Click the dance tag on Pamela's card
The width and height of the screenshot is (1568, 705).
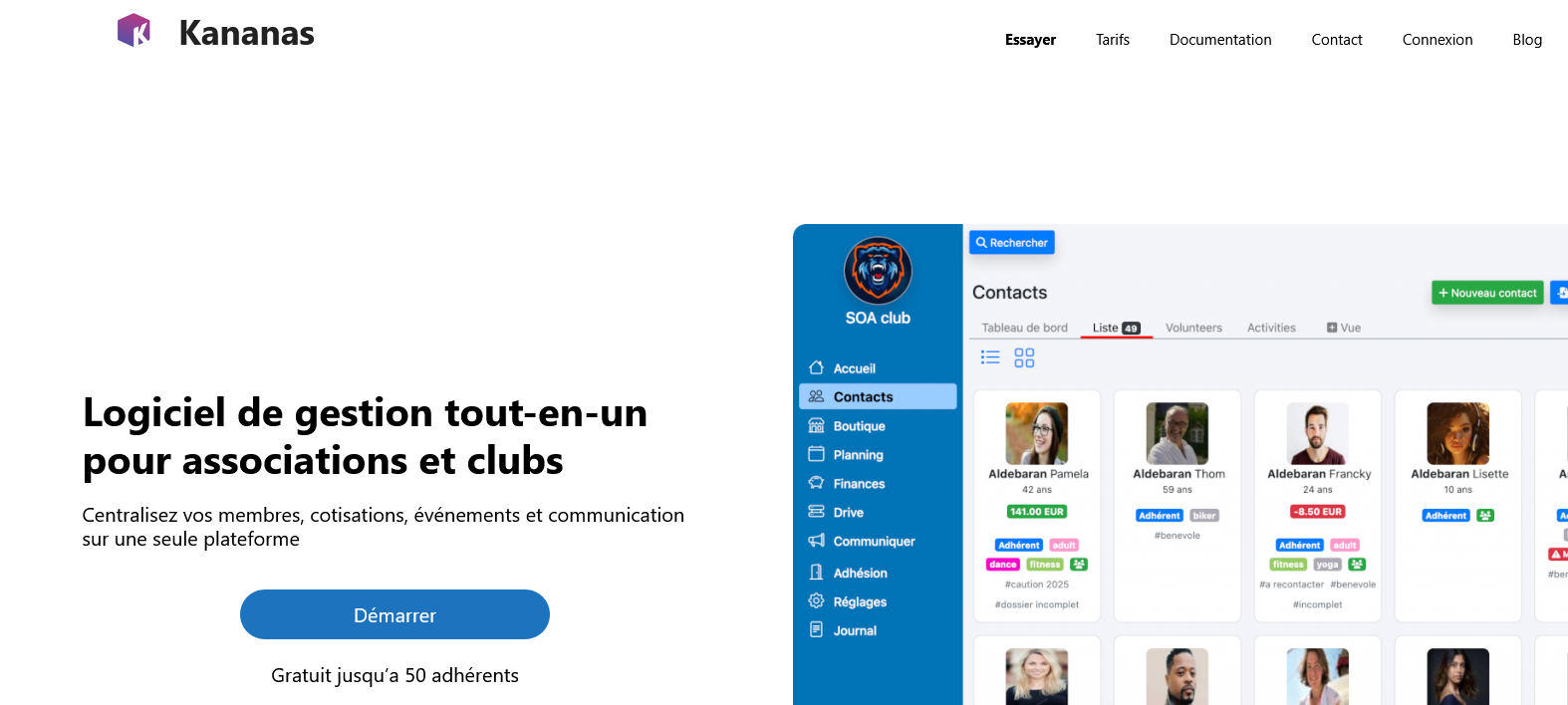1003,565
